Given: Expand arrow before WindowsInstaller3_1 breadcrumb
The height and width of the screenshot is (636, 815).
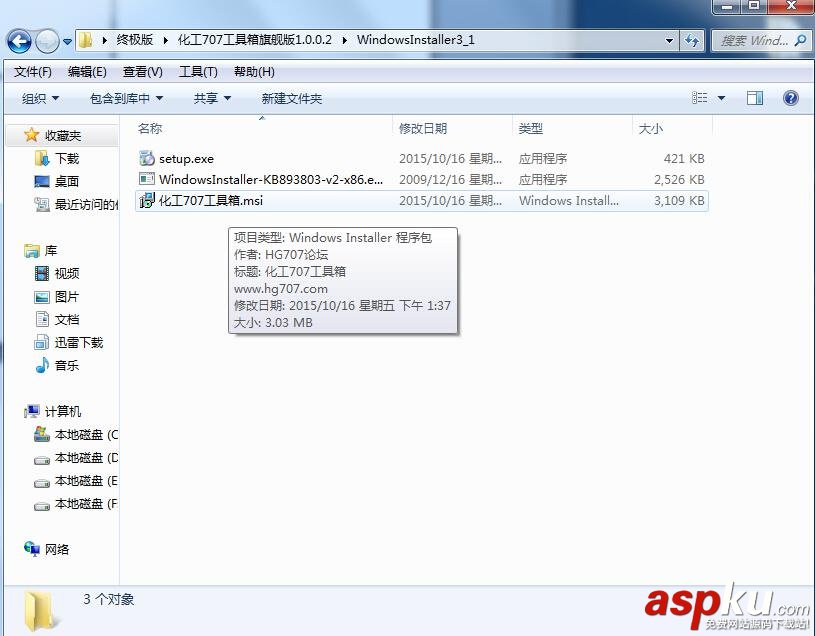Looking at the screenshot, I should click(345, 41).
